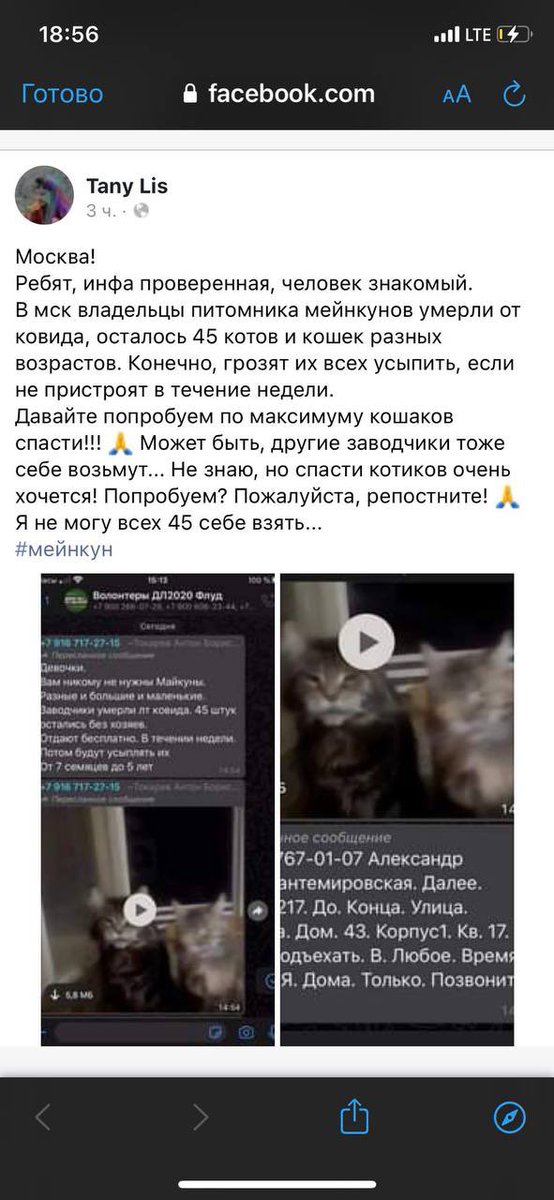The height and width of the screenshot is (1200, 554).
Task: Tap the globe public privacy icon
Action: 141,210
